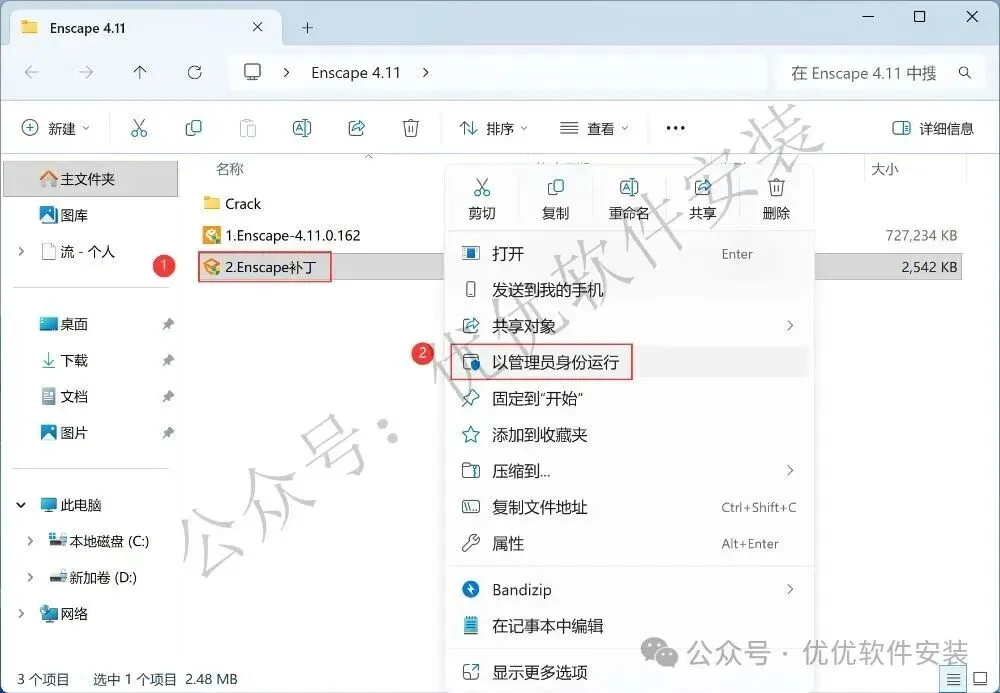Choose 在记事本中编辑
Viewport: 1000px width, 693px height.
point(630,626)
